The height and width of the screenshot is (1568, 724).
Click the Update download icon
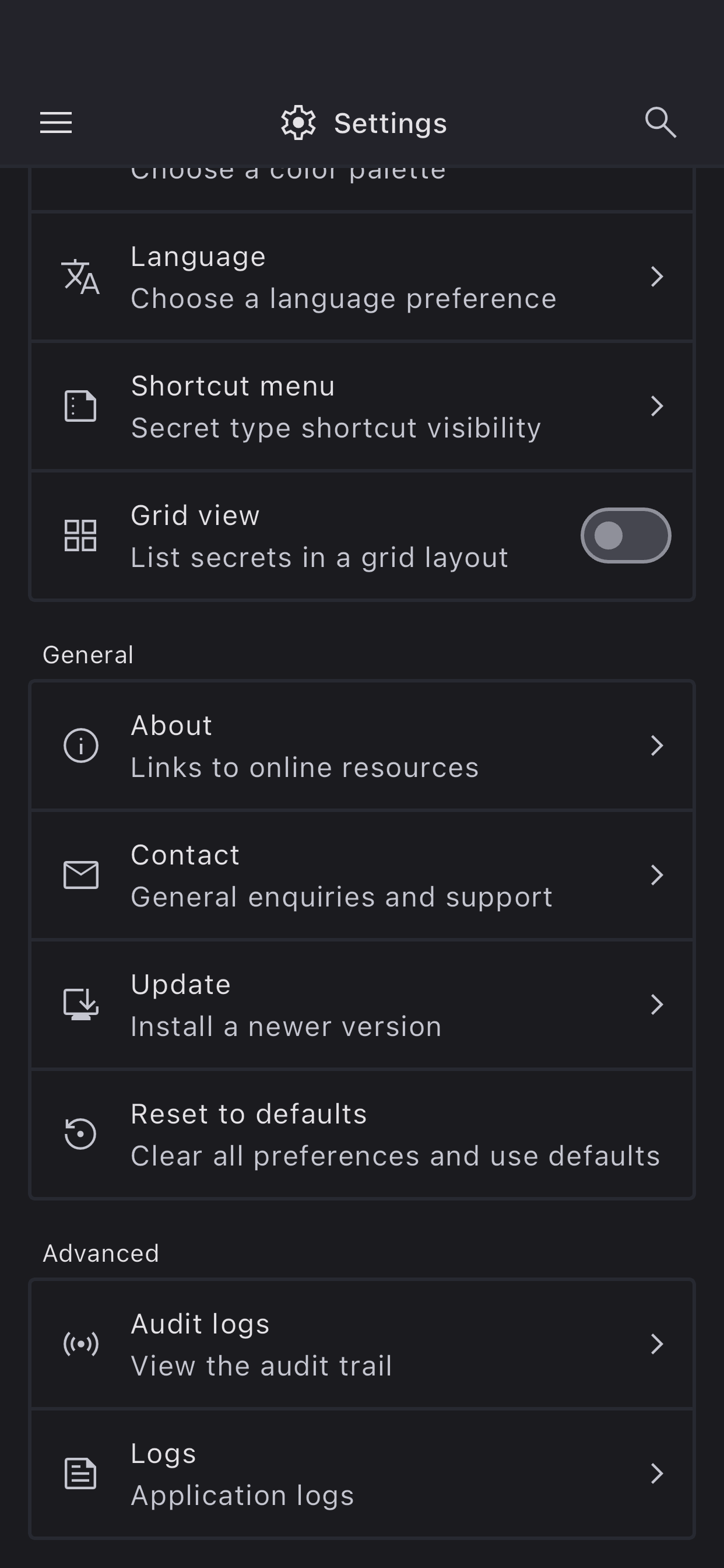(x=80, y=1005)
